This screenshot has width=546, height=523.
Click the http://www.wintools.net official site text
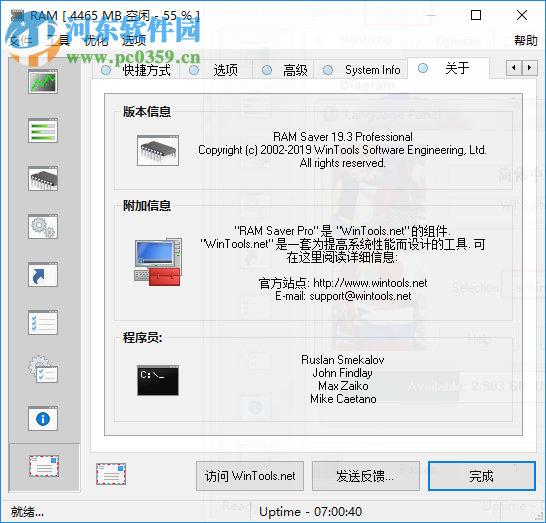[x=370, y=283]
